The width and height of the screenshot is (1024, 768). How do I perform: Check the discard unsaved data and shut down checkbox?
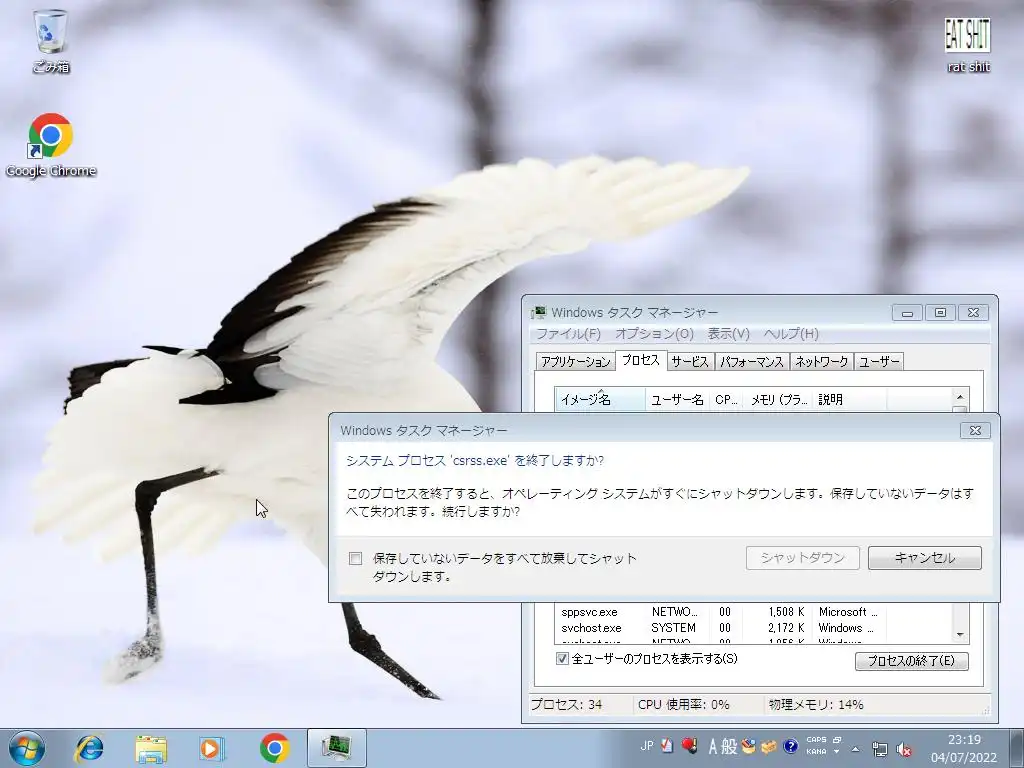(355, 558)
